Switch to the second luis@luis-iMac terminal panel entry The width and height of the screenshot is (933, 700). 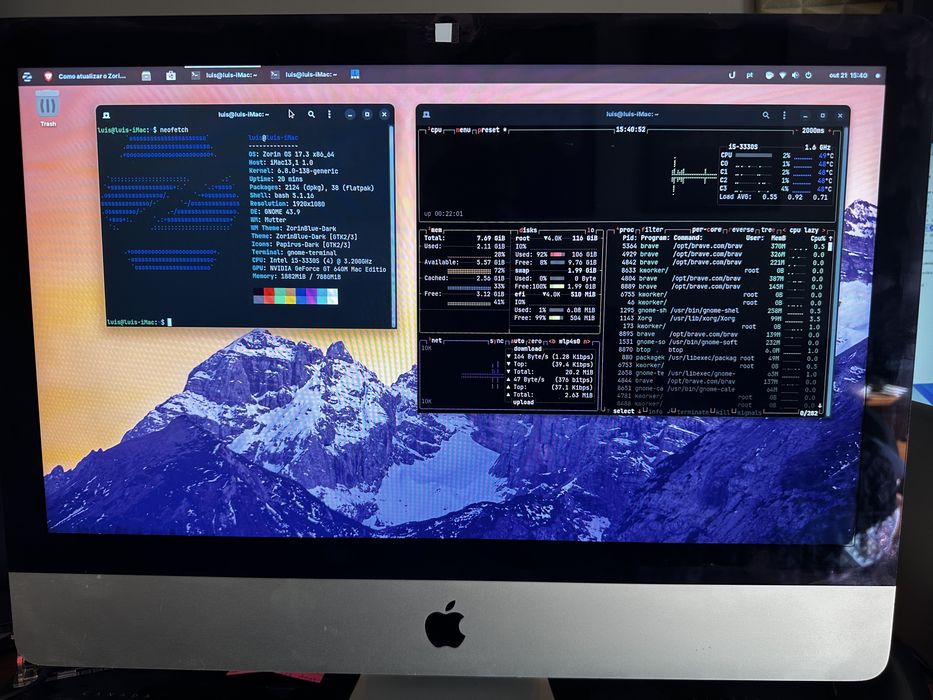(303, 74)
